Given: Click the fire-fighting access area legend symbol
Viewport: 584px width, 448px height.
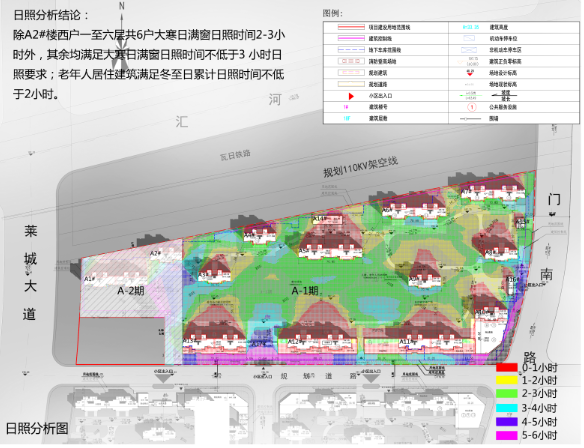Looking at the screenshot, I should click(x=351, y=61).
